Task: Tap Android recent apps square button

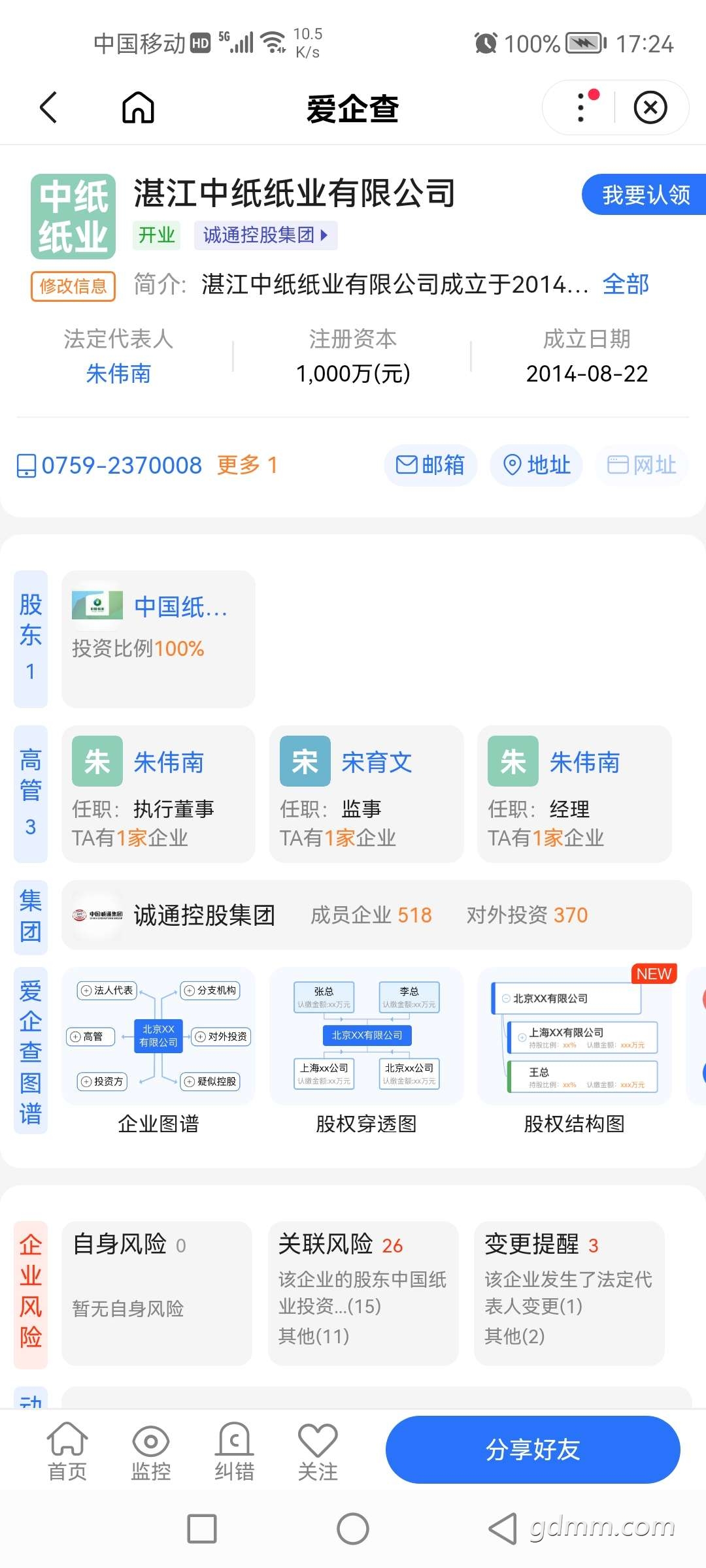Action: 202,1529
